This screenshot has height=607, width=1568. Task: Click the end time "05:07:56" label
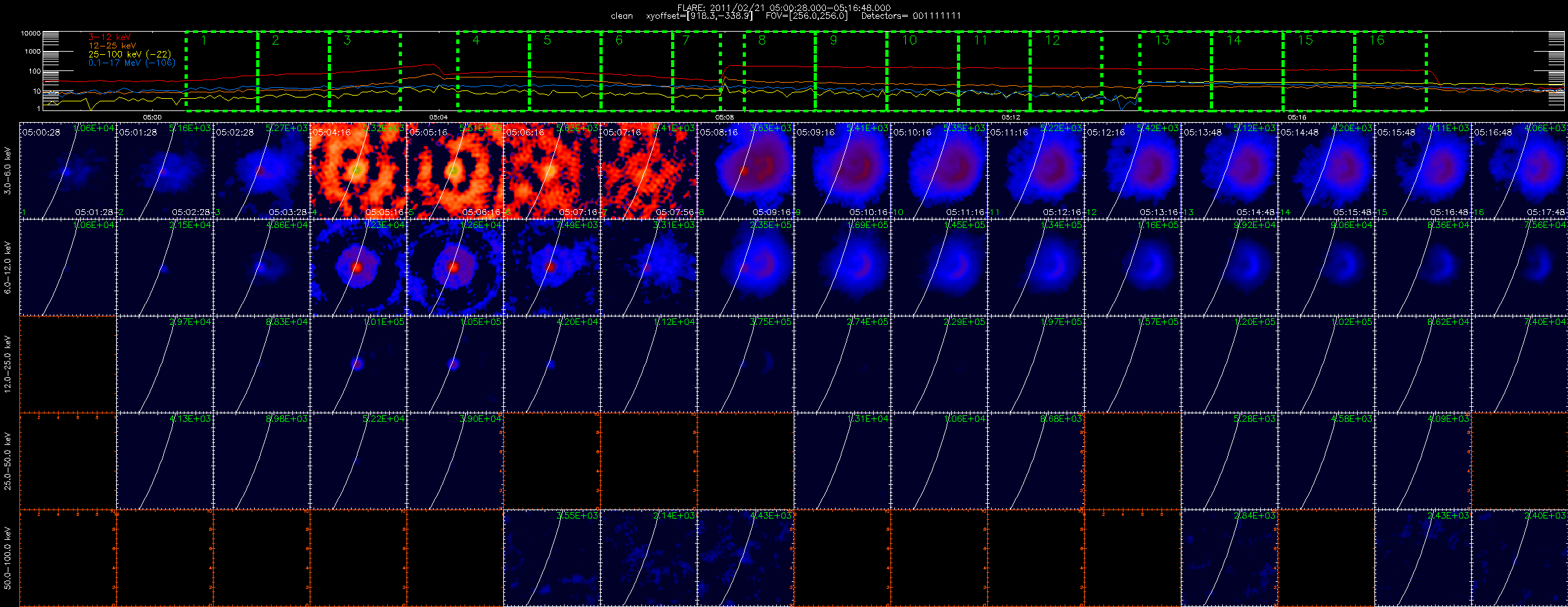(676, 212)
